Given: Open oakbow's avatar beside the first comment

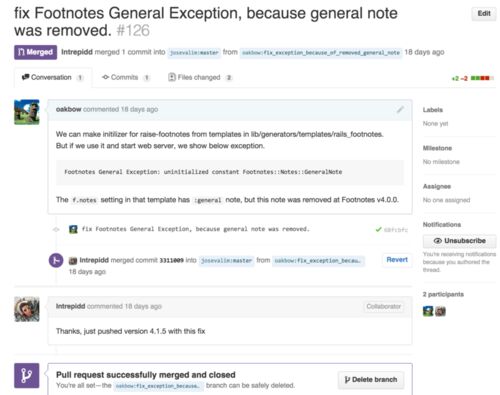Looking at the screenshot, I should click(27, 112).
